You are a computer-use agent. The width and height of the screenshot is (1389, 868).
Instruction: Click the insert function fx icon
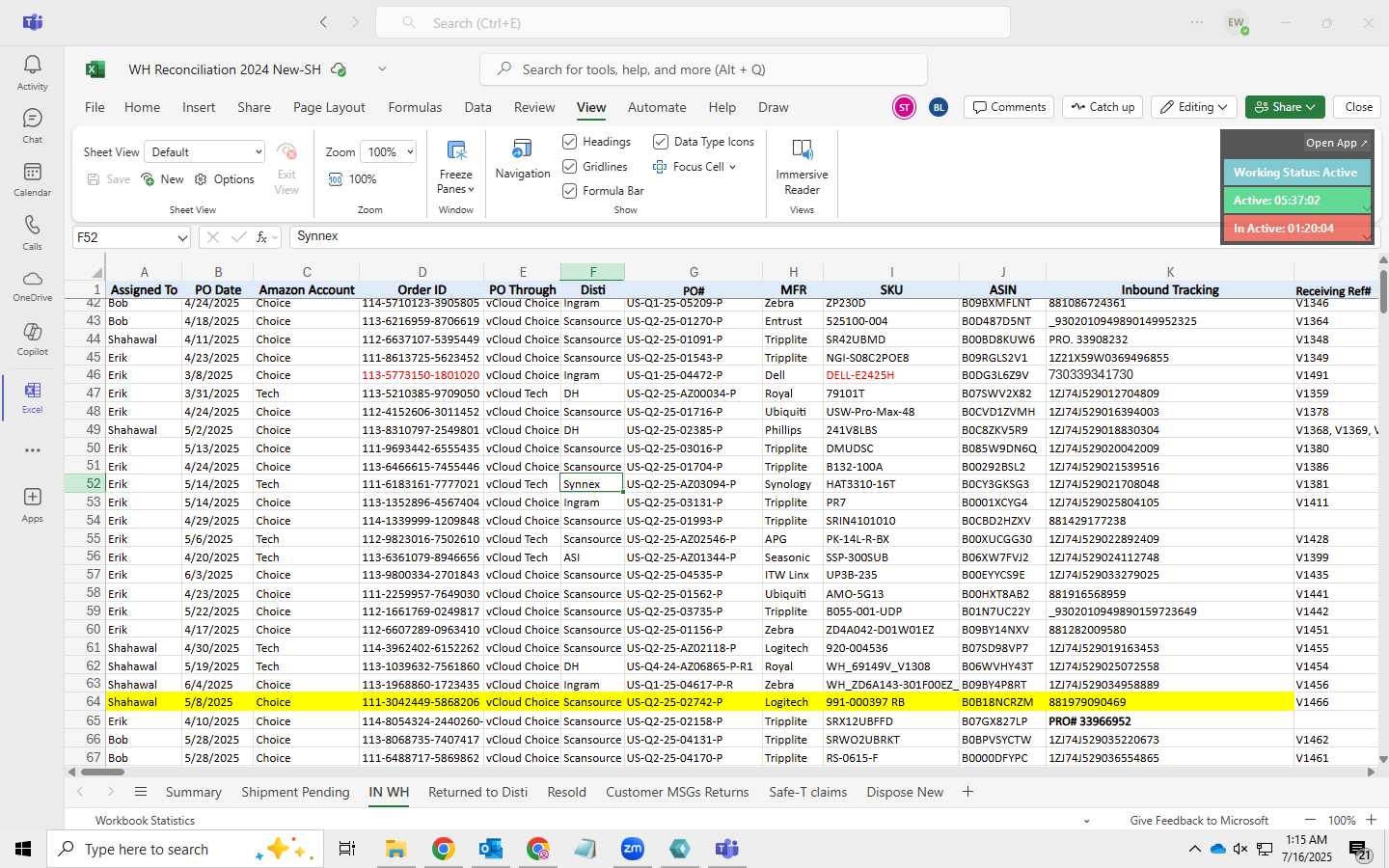point(260,237)
